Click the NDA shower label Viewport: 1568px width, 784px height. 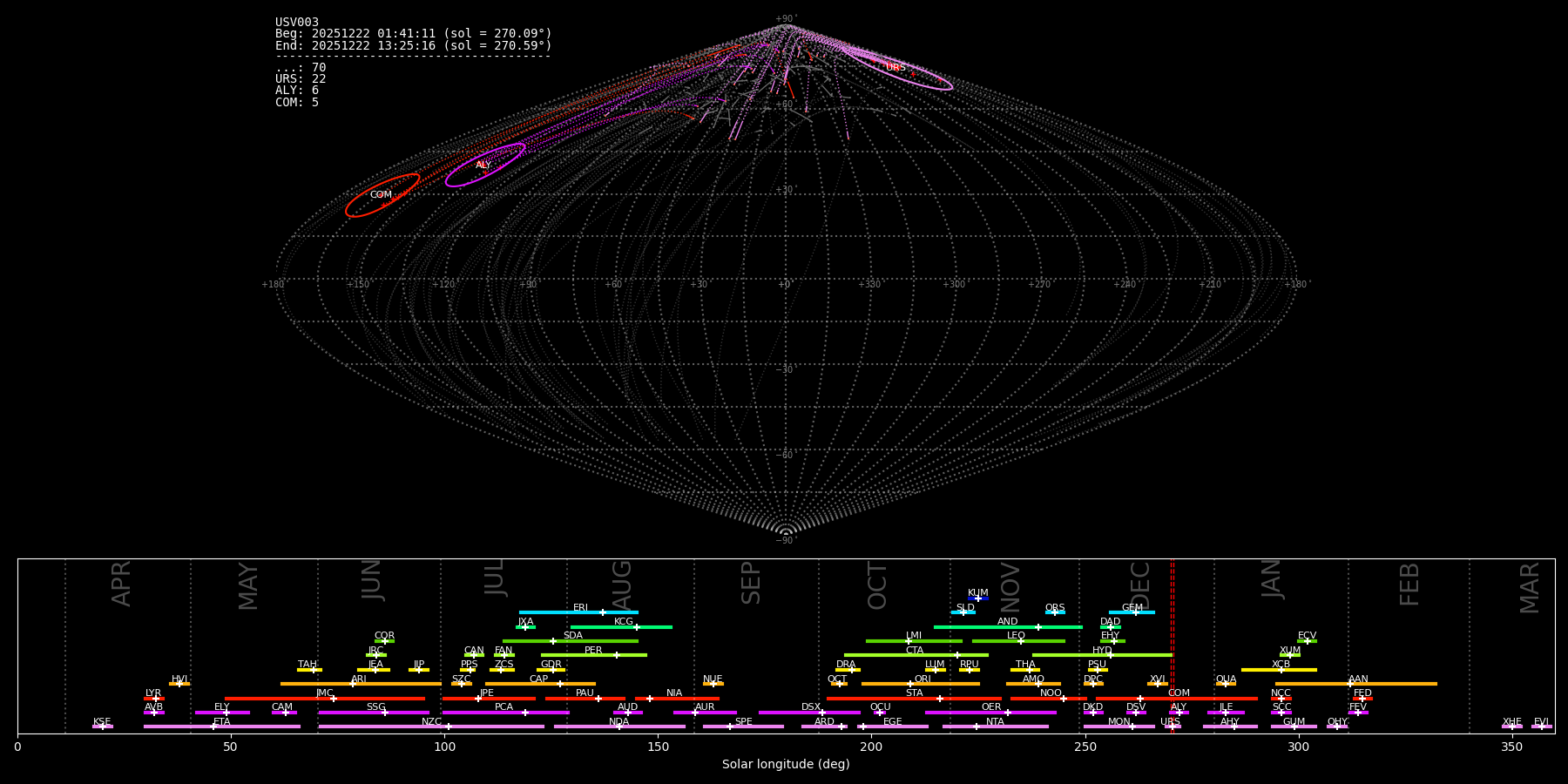point(619,722)
